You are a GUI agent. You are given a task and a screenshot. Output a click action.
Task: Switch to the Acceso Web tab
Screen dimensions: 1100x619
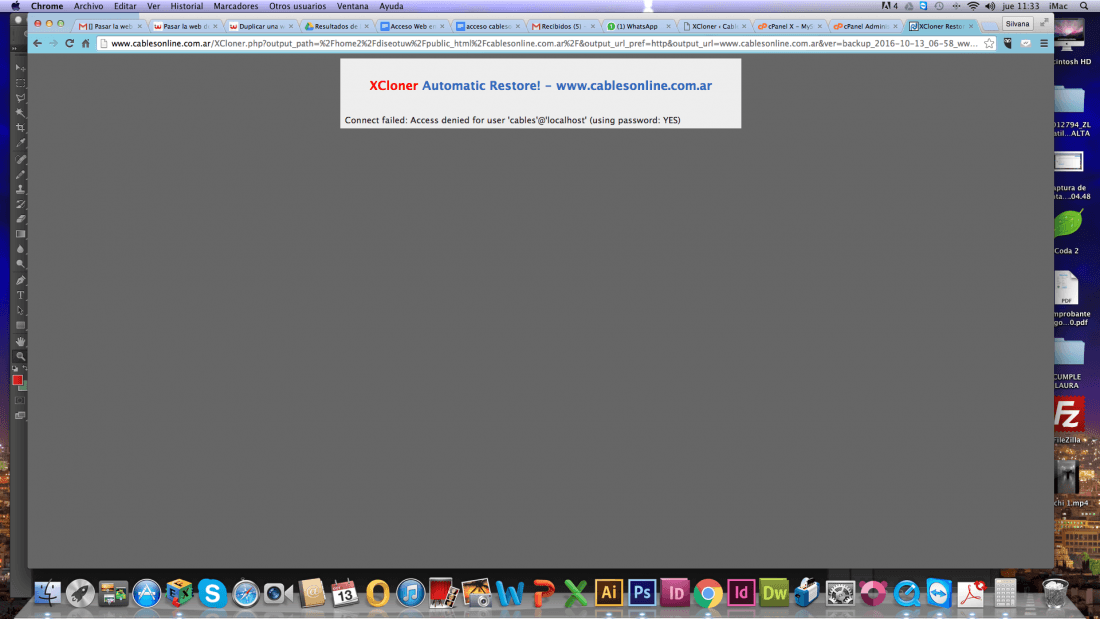click(410, 27)
